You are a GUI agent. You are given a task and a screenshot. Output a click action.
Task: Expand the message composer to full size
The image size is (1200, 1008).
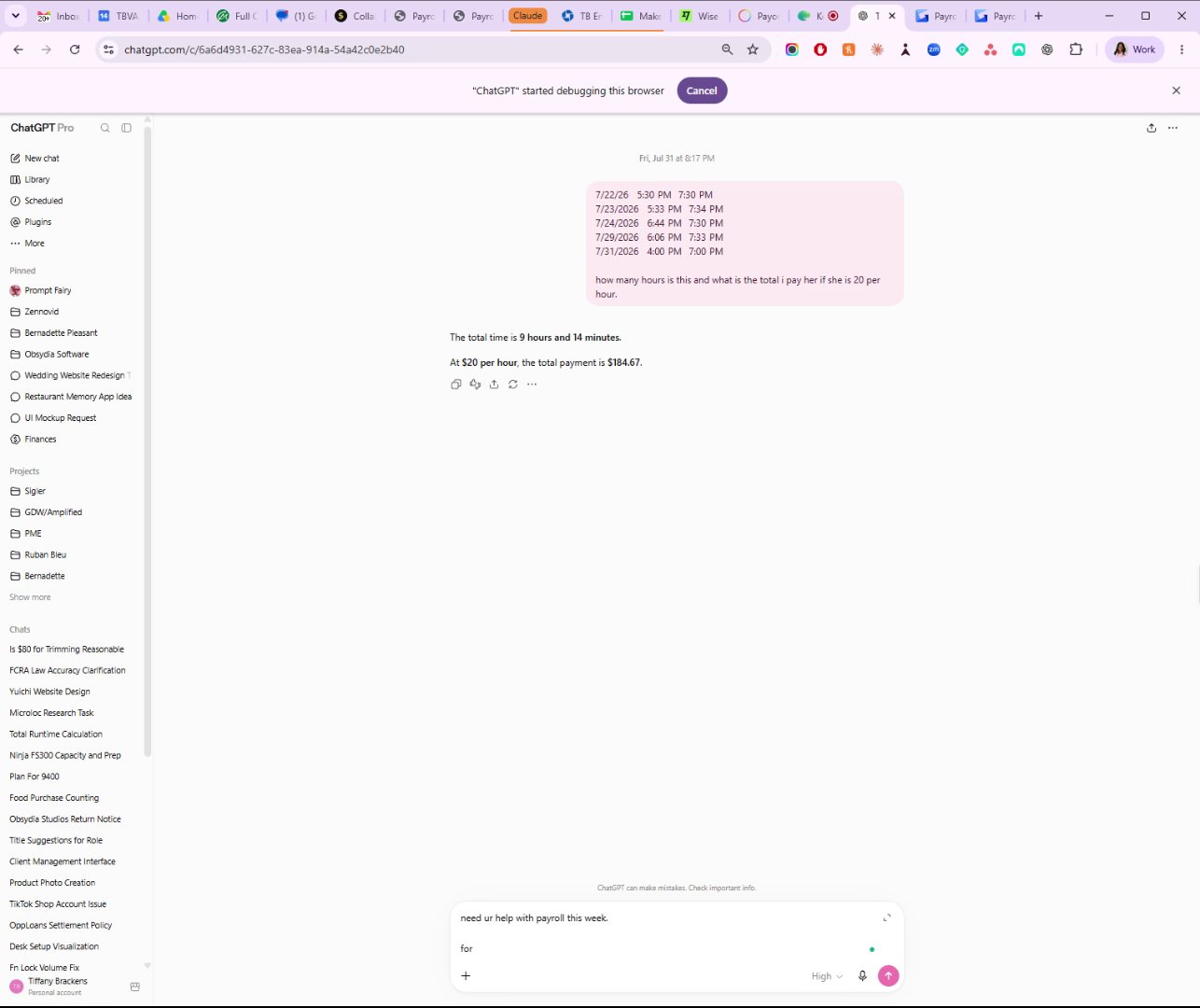[x=886, y=917]
